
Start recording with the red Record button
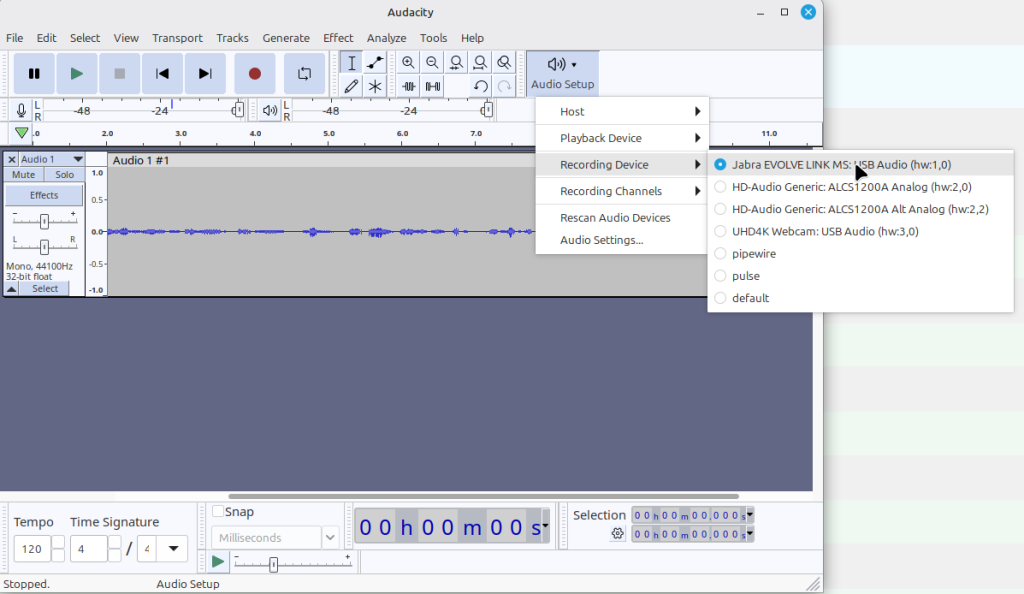pos(255,74)
